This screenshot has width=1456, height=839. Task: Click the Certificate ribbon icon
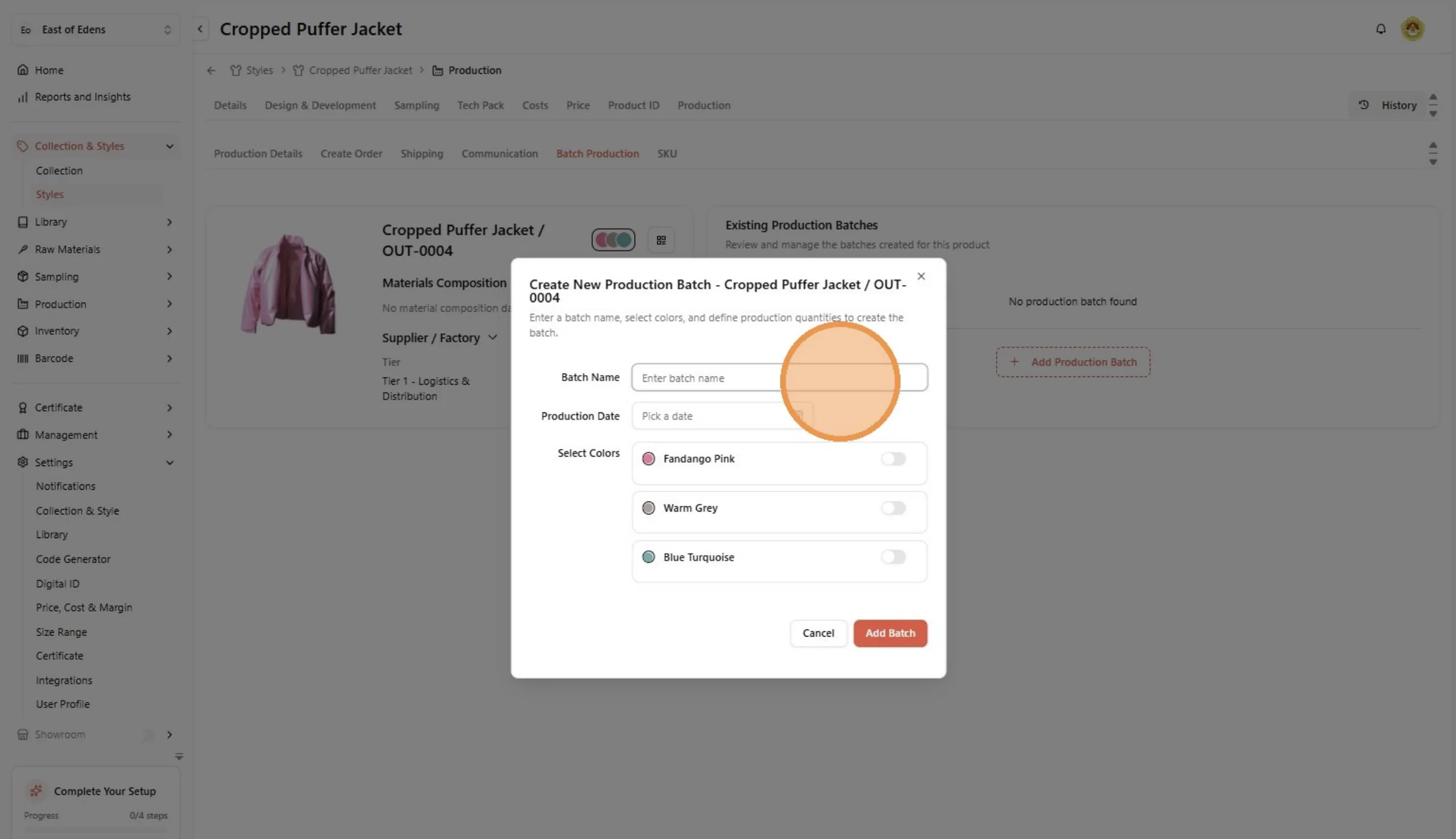tap(23, 408)
